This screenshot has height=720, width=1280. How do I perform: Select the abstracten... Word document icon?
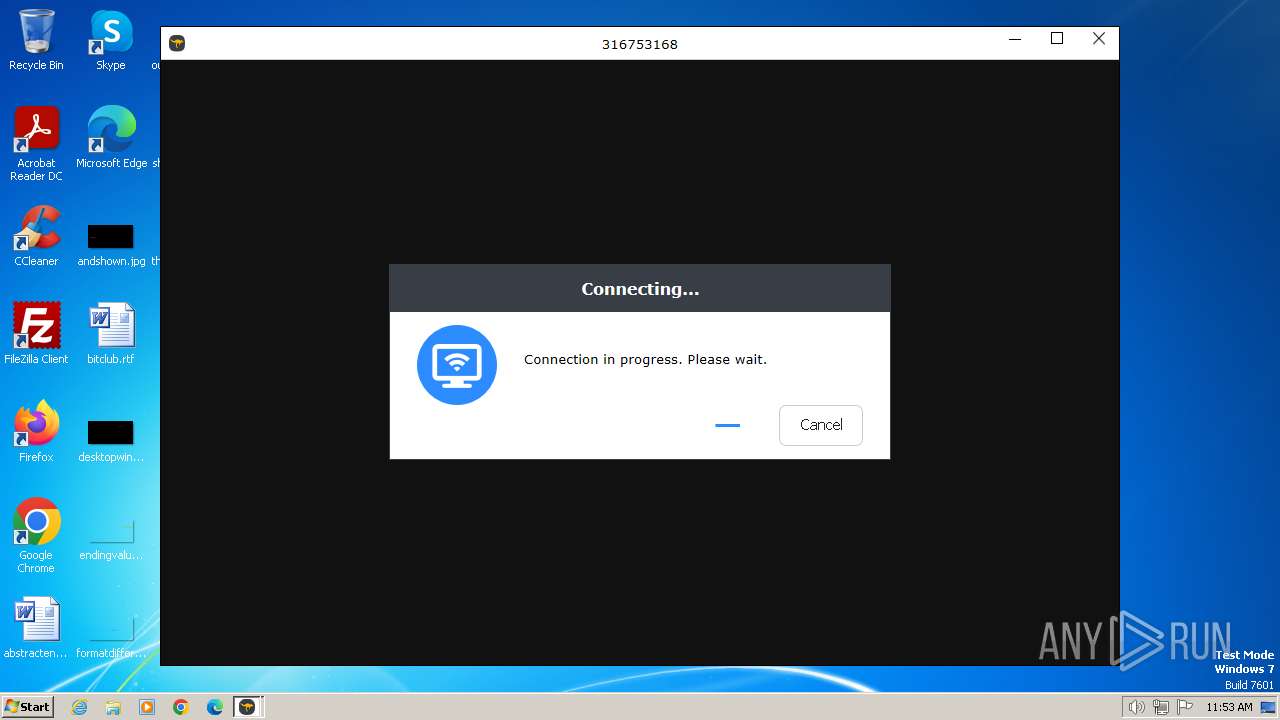(36, 627)
